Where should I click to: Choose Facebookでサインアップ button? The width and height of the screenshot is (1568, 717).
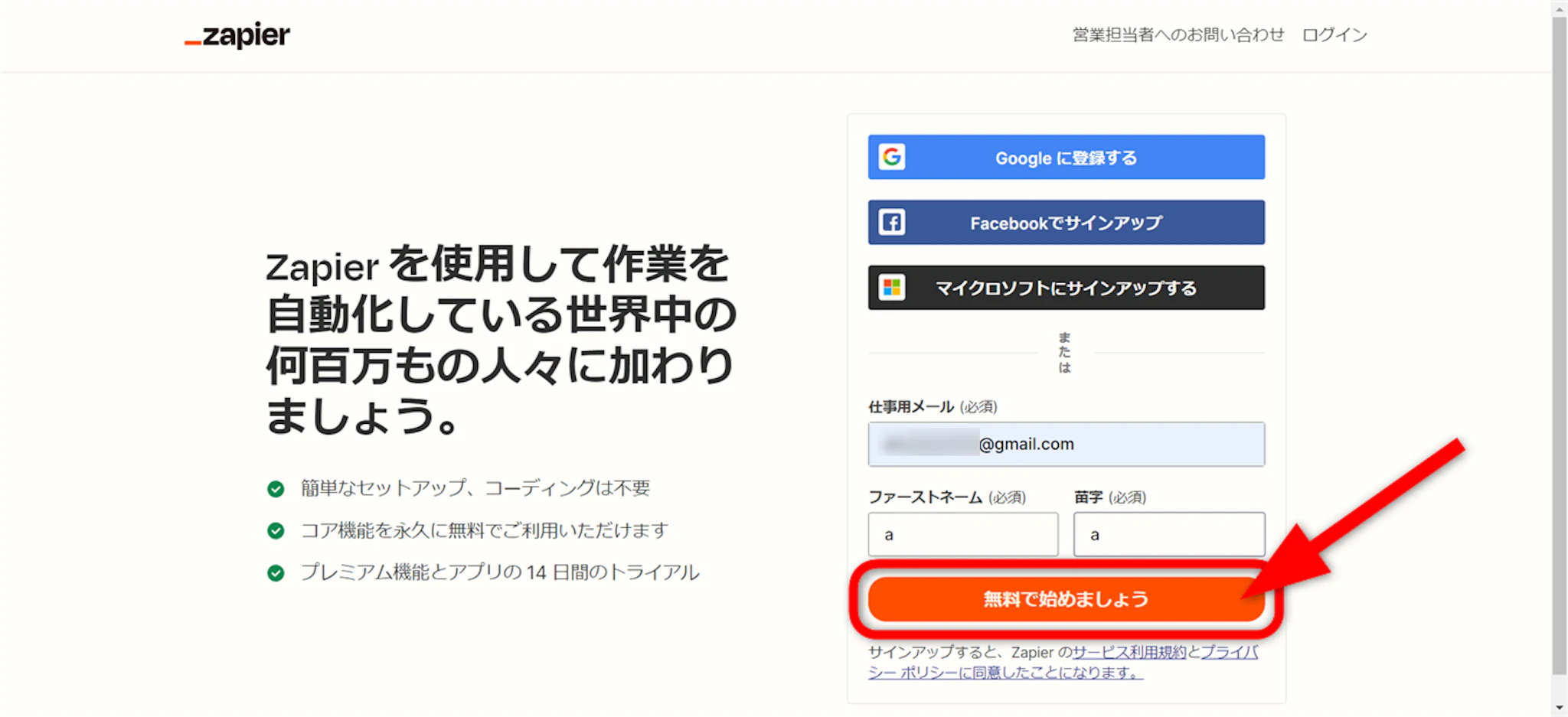pos(1067,223)
